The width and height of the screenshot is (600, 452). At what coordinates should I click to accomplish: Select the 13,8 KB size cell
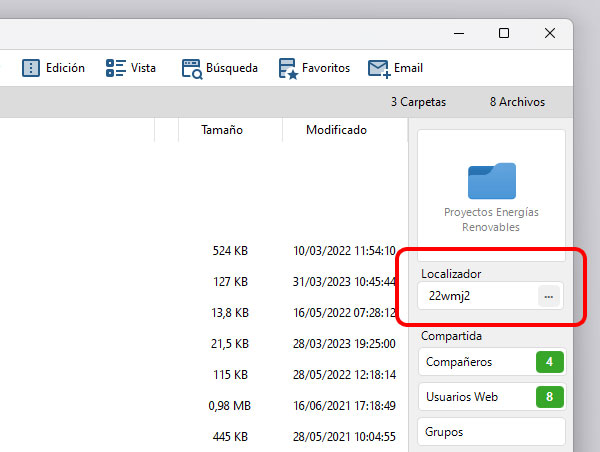230,313
